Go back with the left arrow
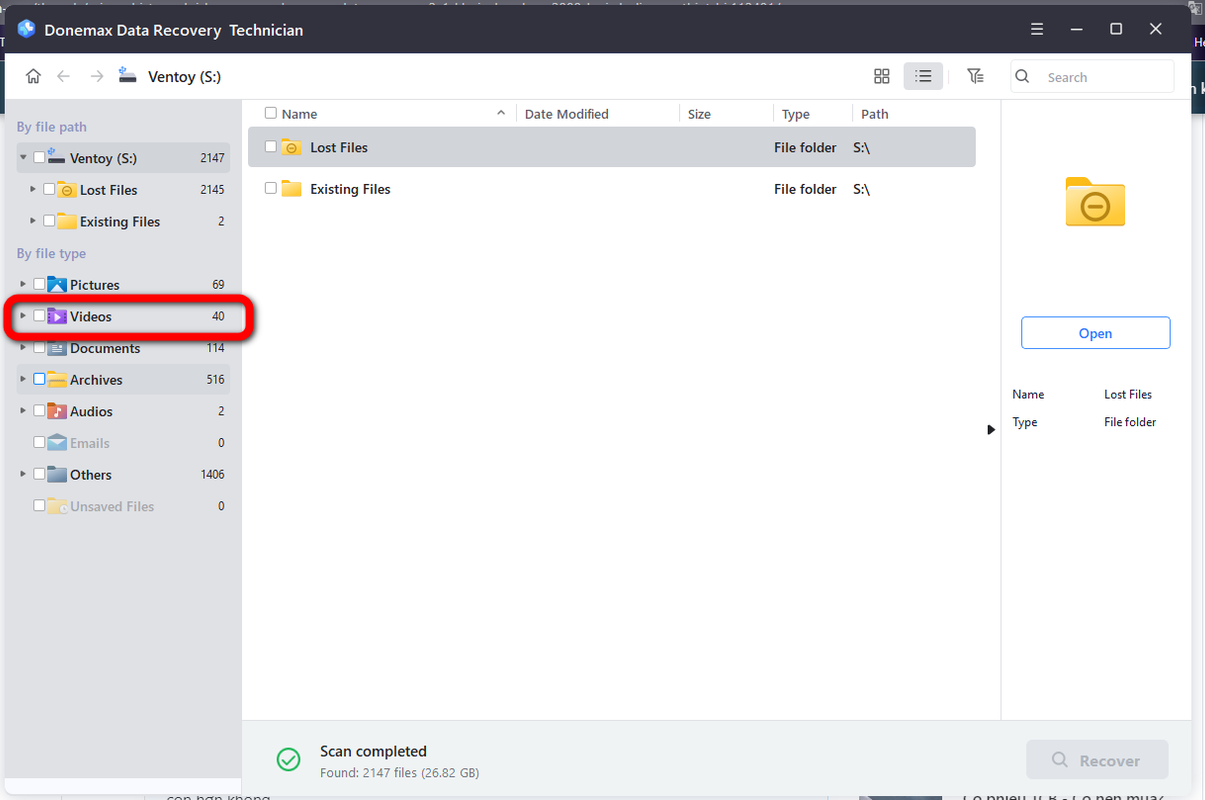The width and height of the screenshot is (1205, 800). (64, 76)
